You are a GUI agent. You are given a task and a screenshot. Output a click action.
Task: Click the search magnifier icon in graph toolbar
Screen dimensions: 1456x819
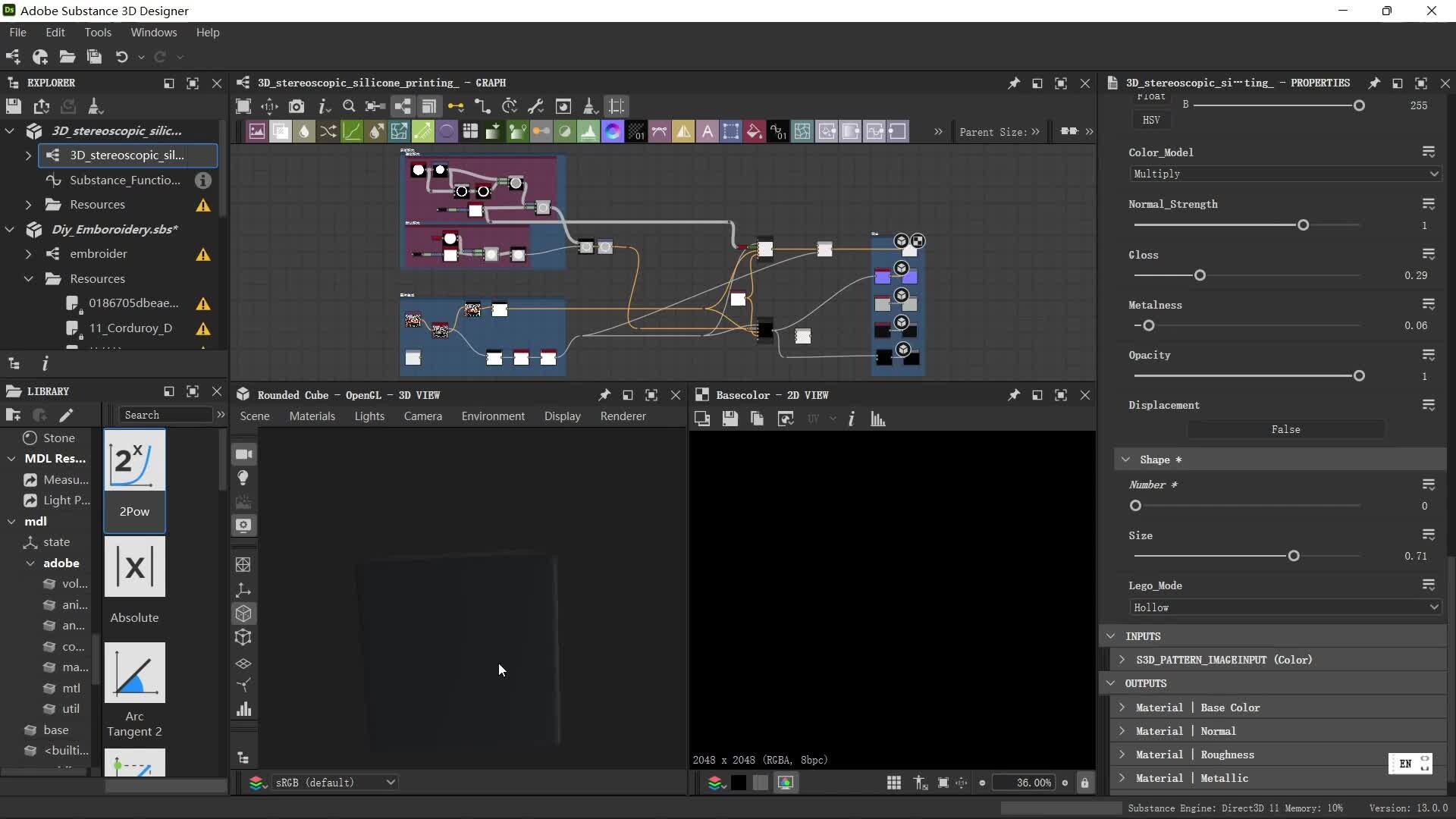click(x=349, y=107)
